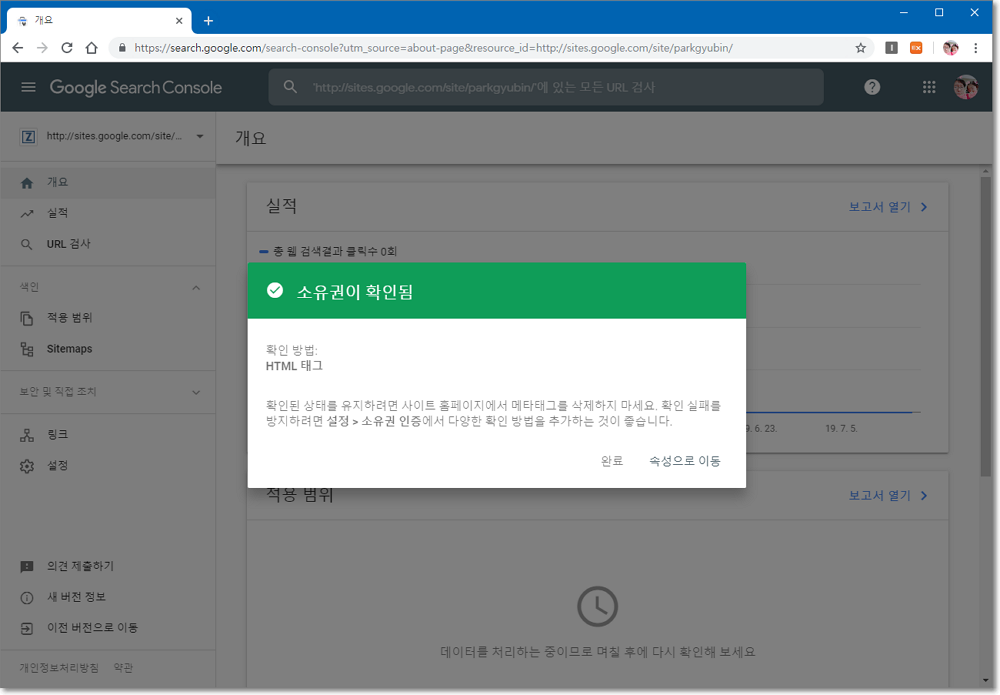Click 의견 제출하기 in the sidebar
Image resolution: width=1000 pixels, height=695 pixels.
[x=108, y=566]
